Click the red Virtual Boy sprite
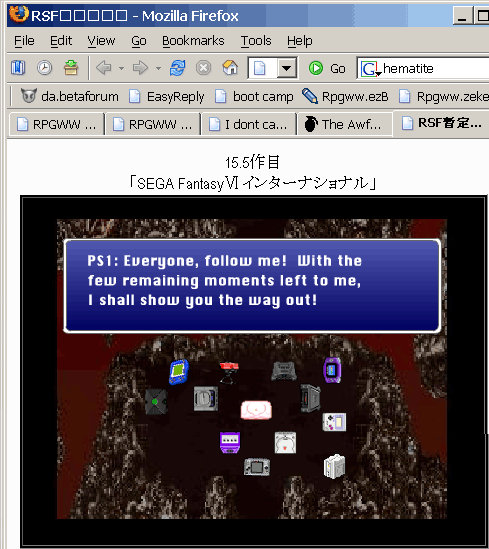Screen dimensions: 489x549 coord(229,373)
